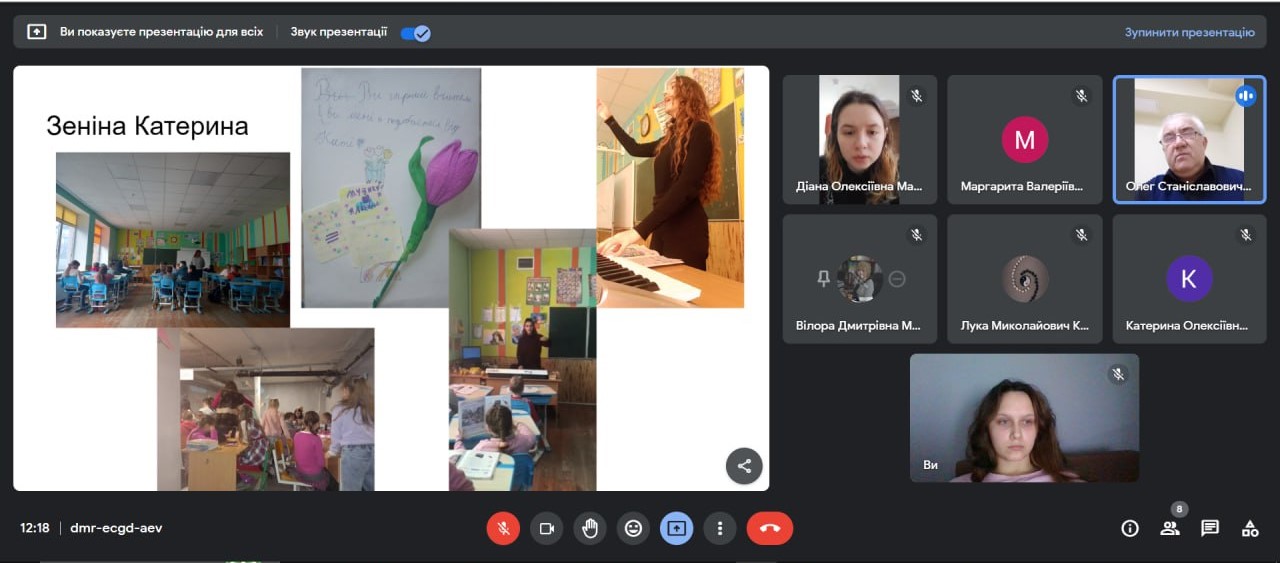
Task: Toggle the camera button in call controls
Action: (547, 528)
